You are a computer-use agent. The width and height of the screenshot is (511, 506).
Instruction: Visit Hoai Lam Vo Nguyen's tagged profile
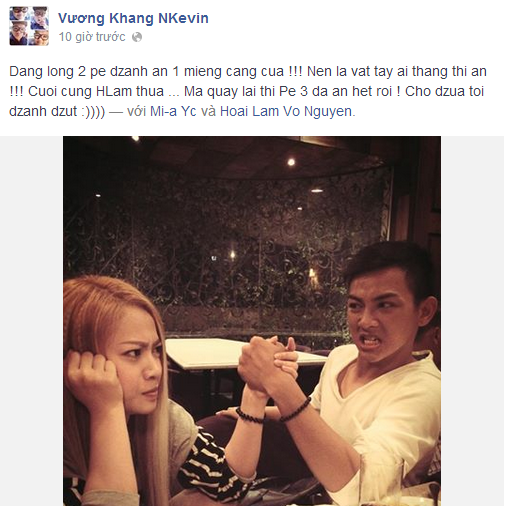tap(286, 111)
